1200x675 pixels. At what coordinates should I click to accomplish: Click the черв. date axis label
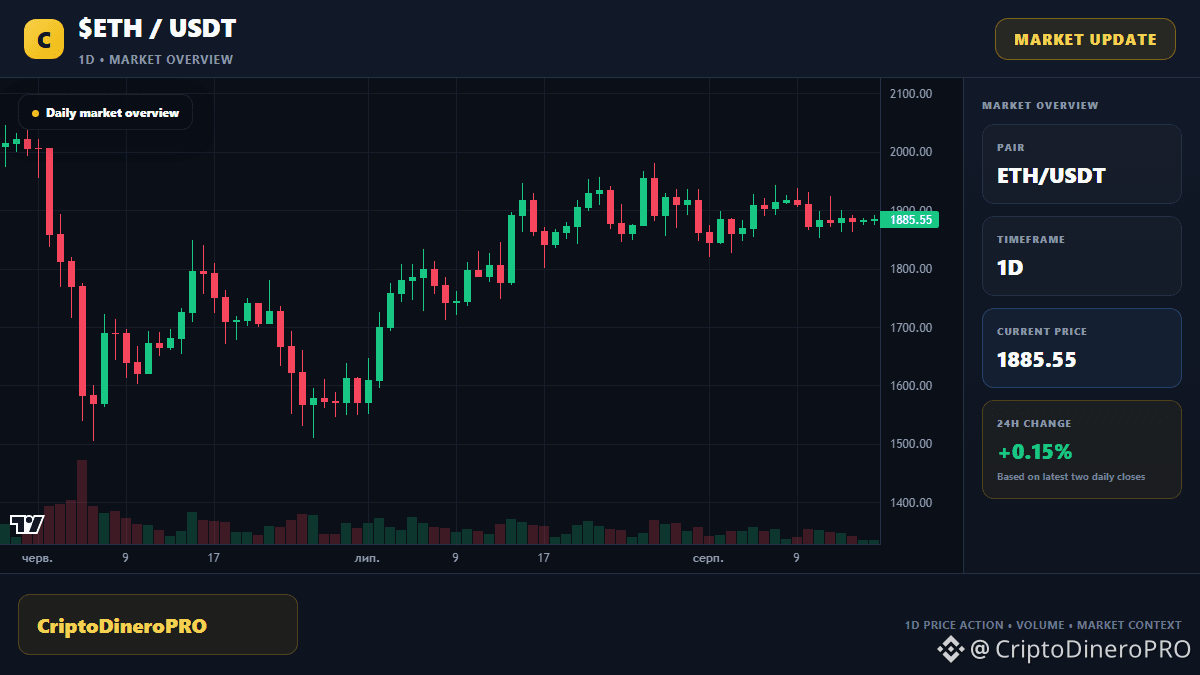click(38, 558)
